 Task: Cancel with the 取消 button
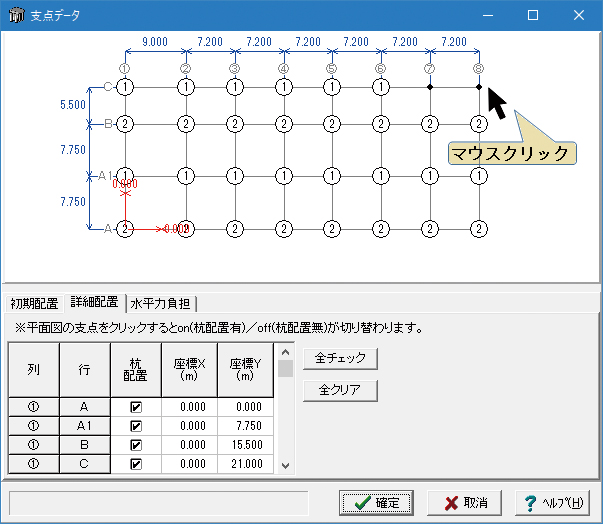coord(465,502)
